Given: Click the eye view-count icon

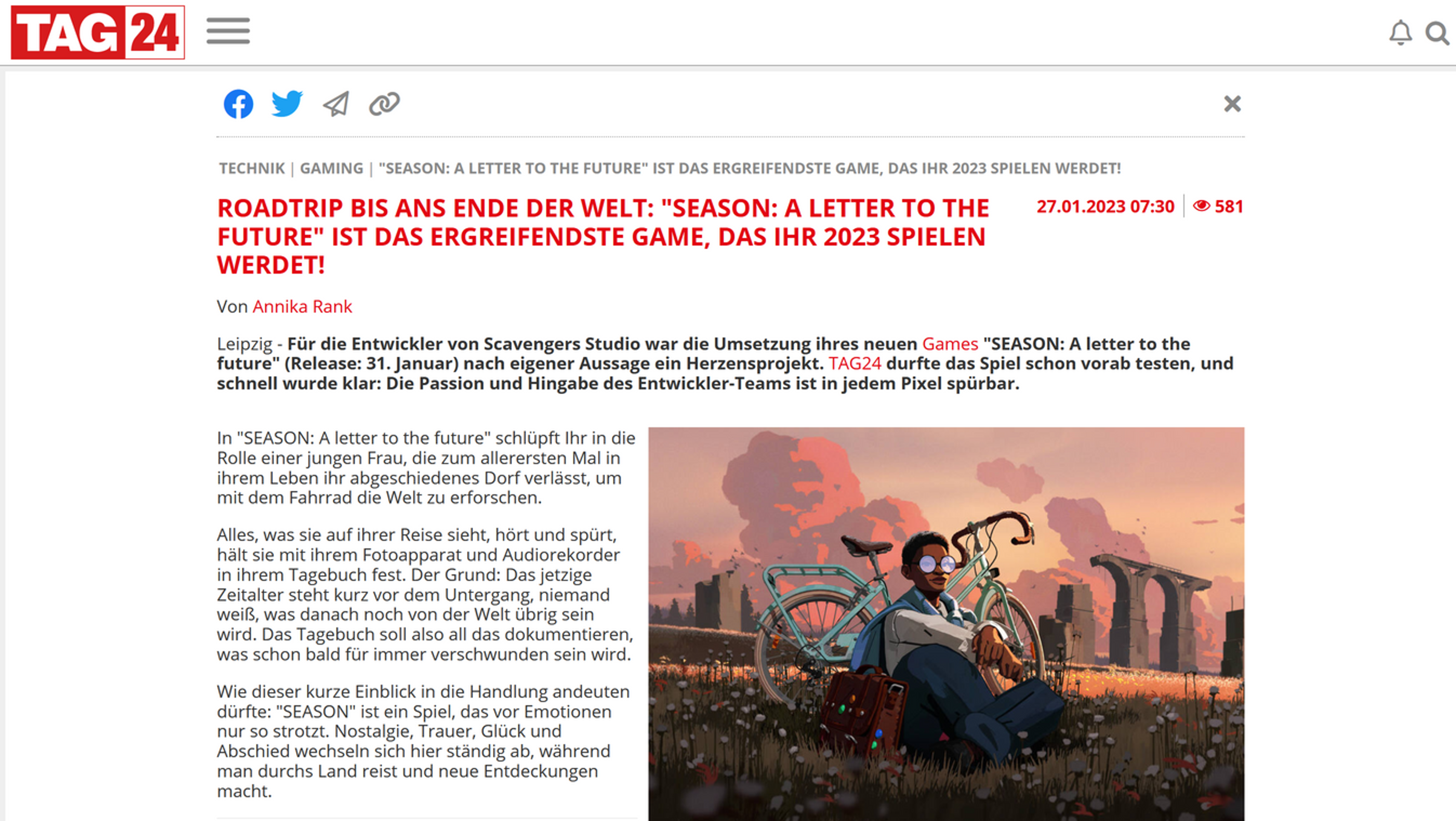Looking at the screenshot, I should coord(1201,206).
